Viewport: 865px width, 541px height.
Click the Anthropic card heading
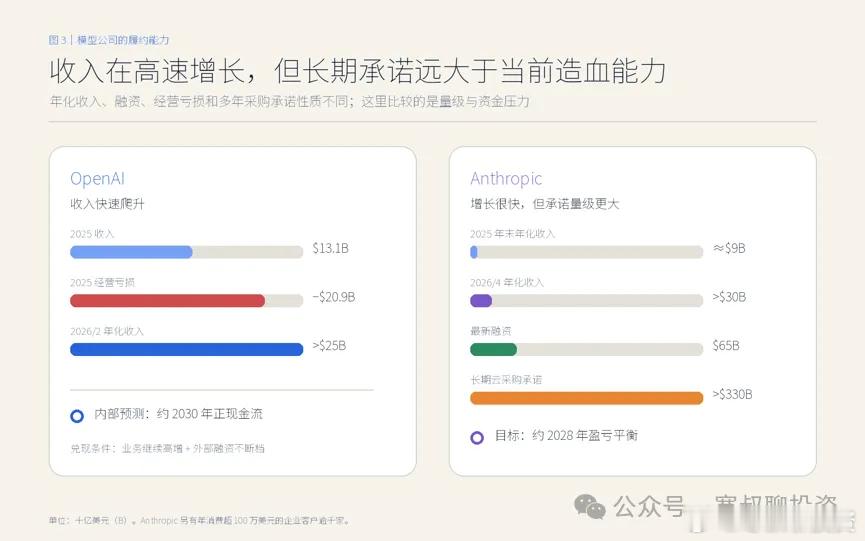click(x=506, y=179)
